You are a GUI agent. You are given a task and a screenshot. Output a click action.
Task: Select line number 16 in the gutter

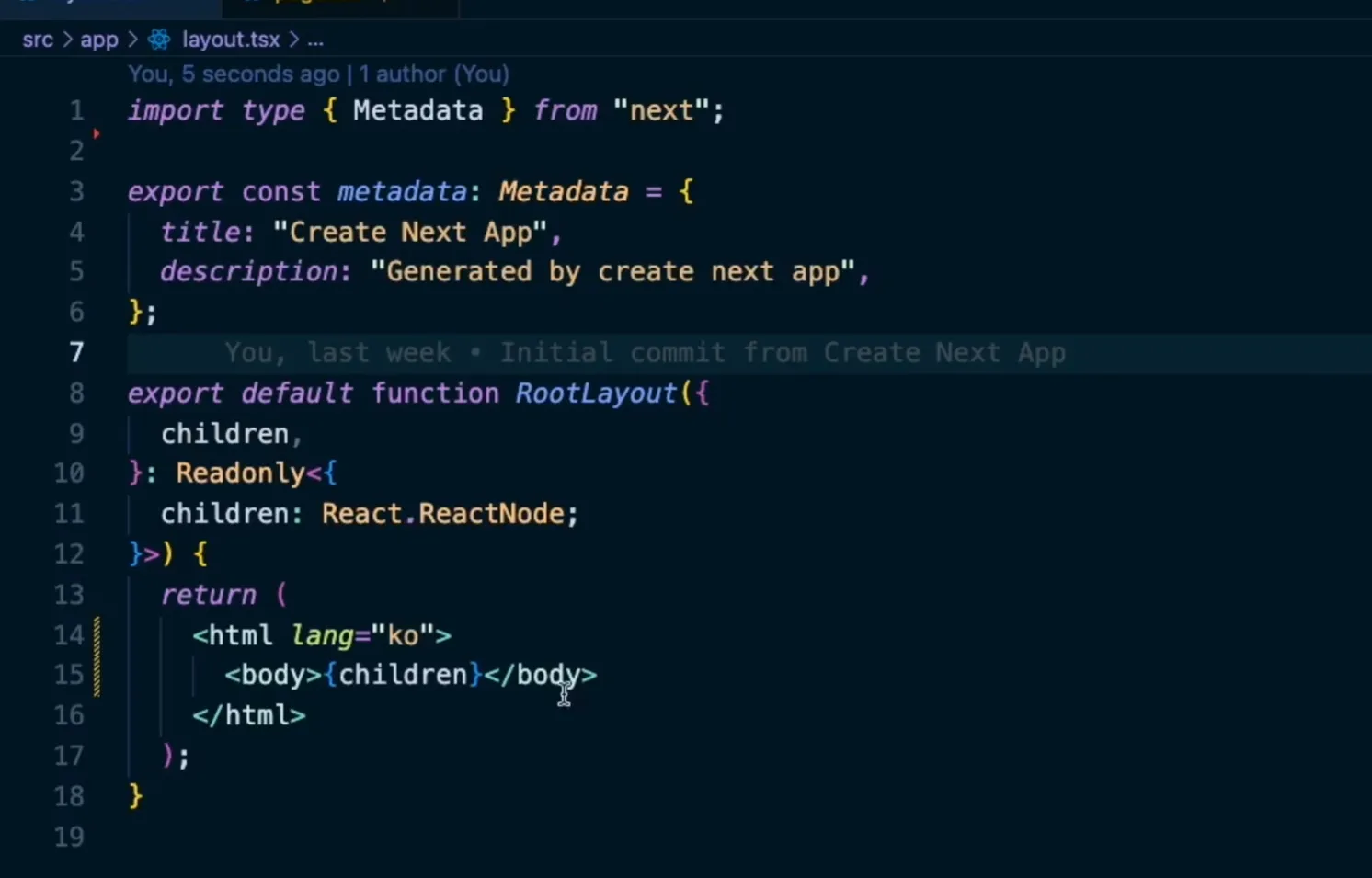(x=69, y=715)
